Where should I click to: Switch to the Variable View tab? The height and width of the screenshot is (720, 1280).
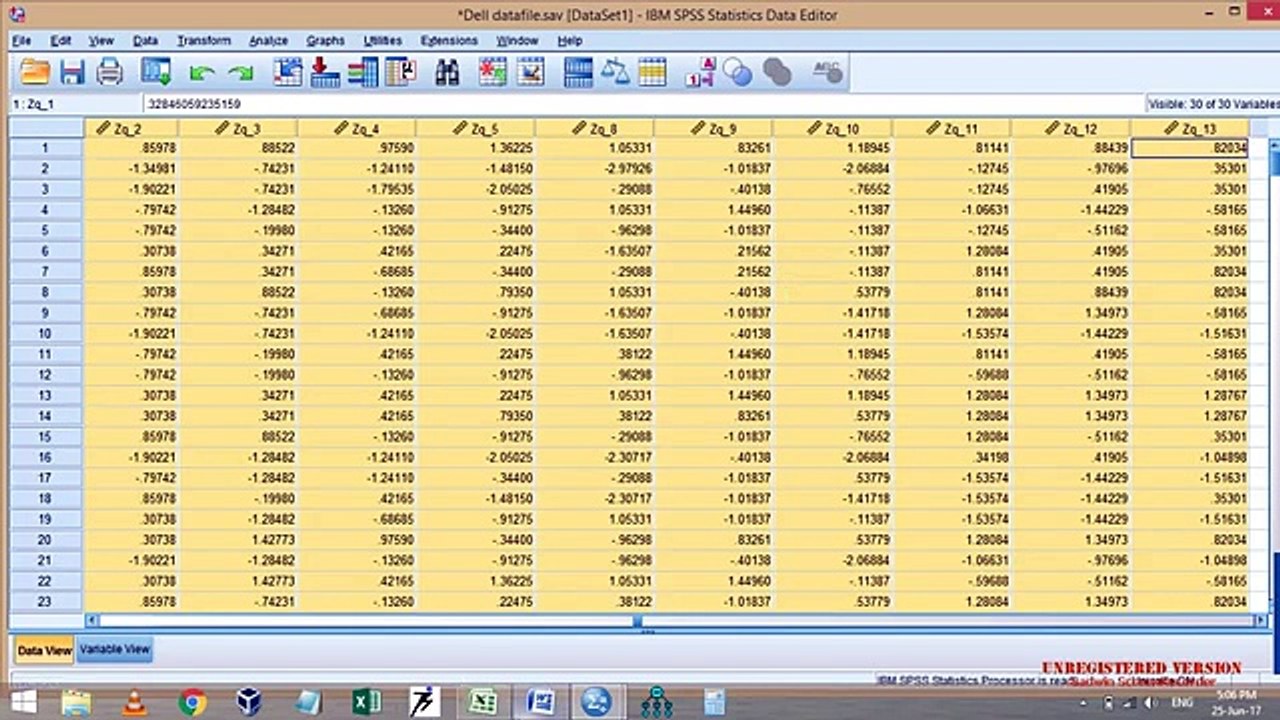(115, 650)
